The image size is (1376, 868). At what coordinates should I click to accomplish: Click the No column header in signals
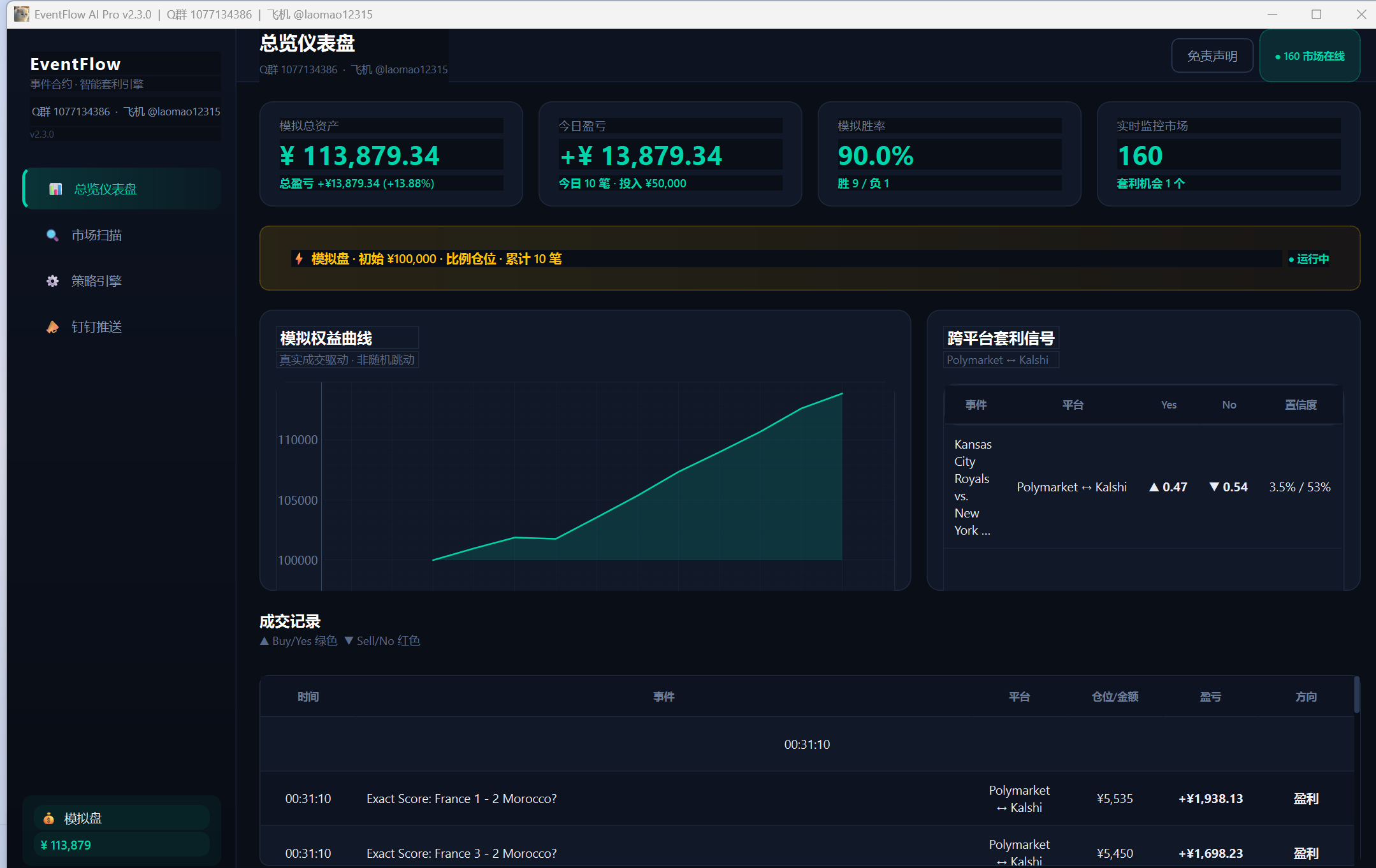[x=1229, y=405]
